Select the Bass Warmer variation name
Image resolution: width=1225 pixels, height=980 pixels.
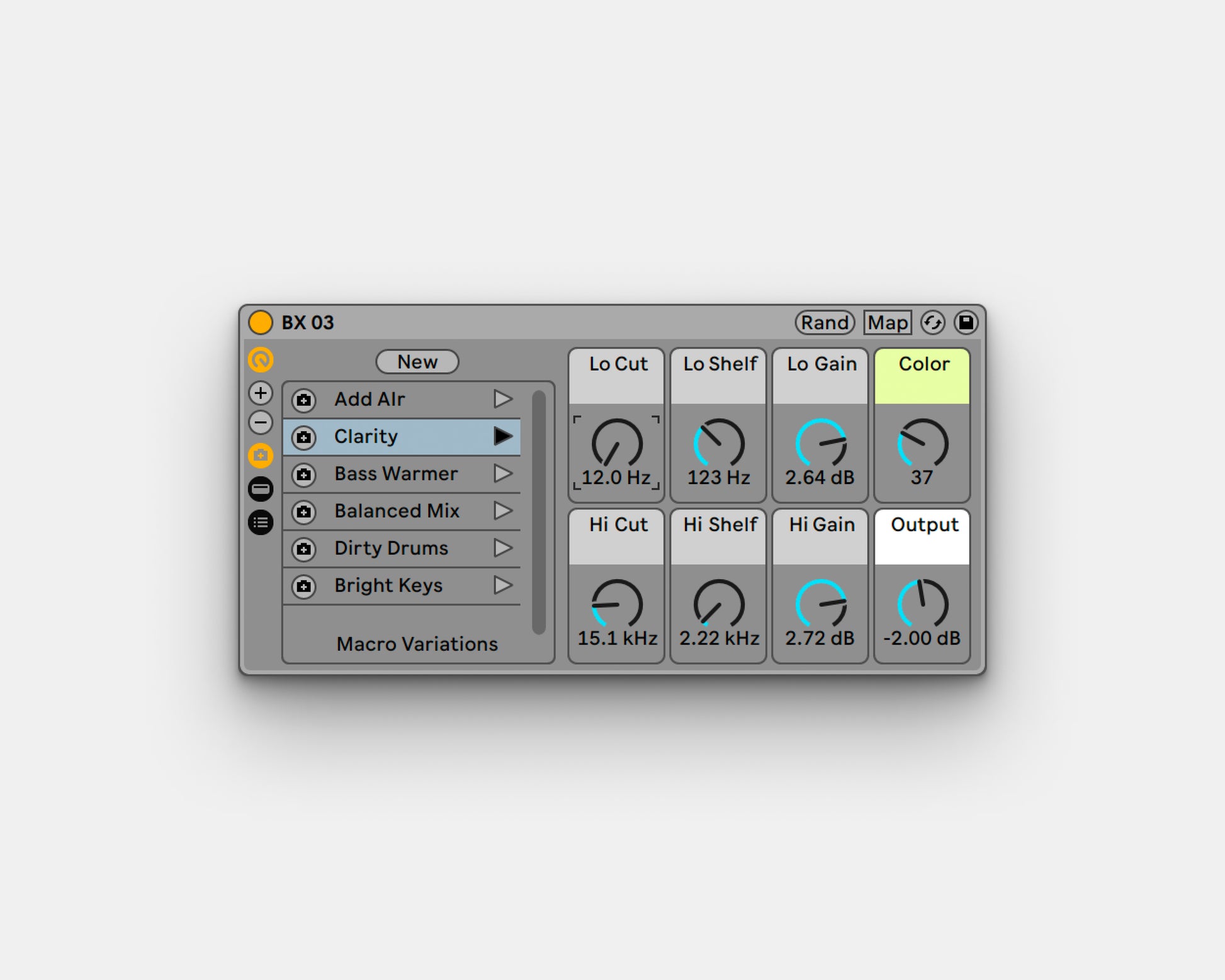[x=396, y=473]
